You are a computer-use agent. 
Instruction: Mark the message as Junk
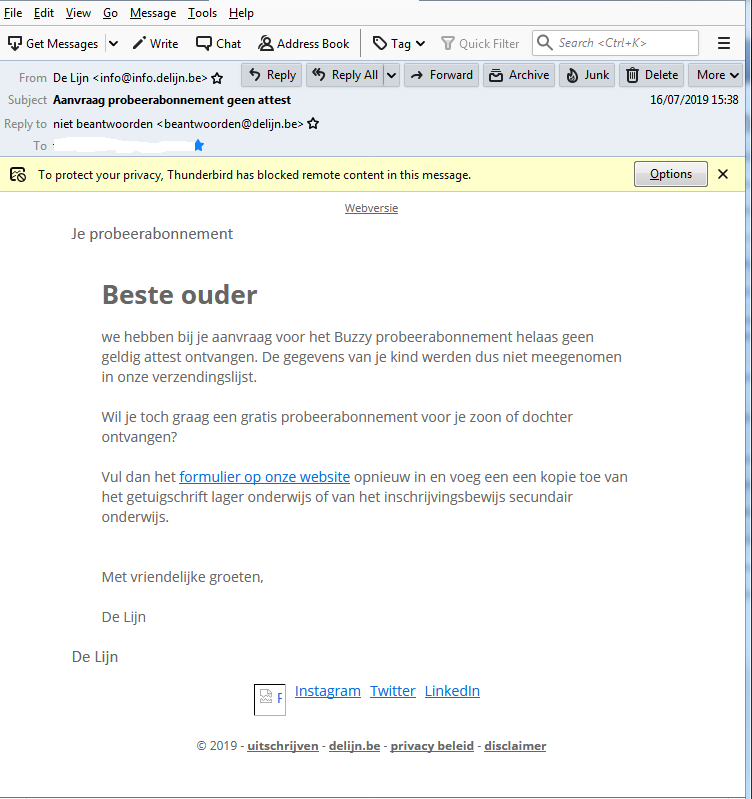click(x=587, y=75)
